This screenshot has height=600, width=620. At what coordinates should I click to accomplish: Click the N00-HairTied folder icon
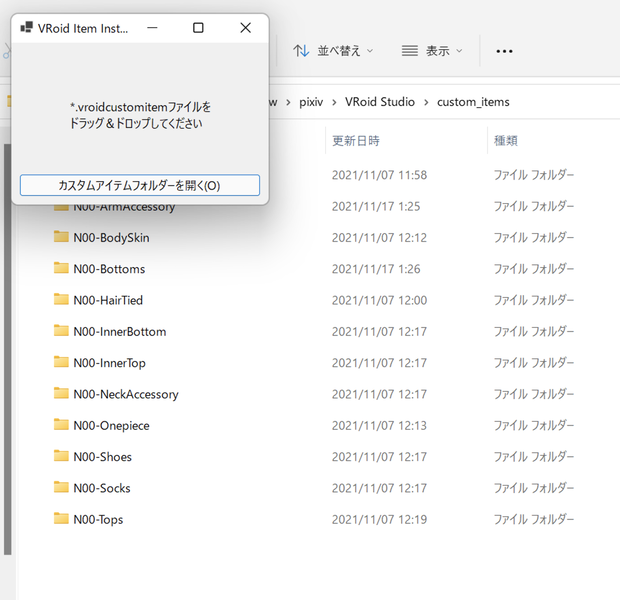point(61,299)
